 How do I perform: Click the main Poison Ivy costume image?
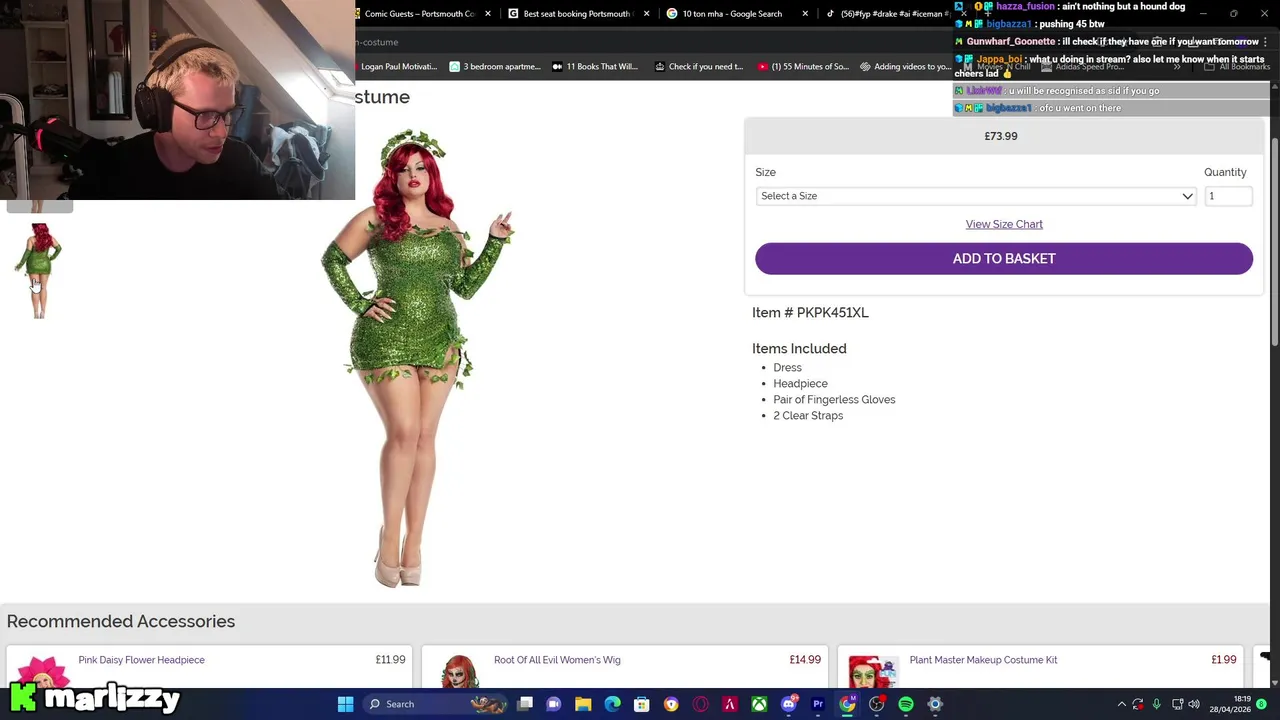click(417, 358)
